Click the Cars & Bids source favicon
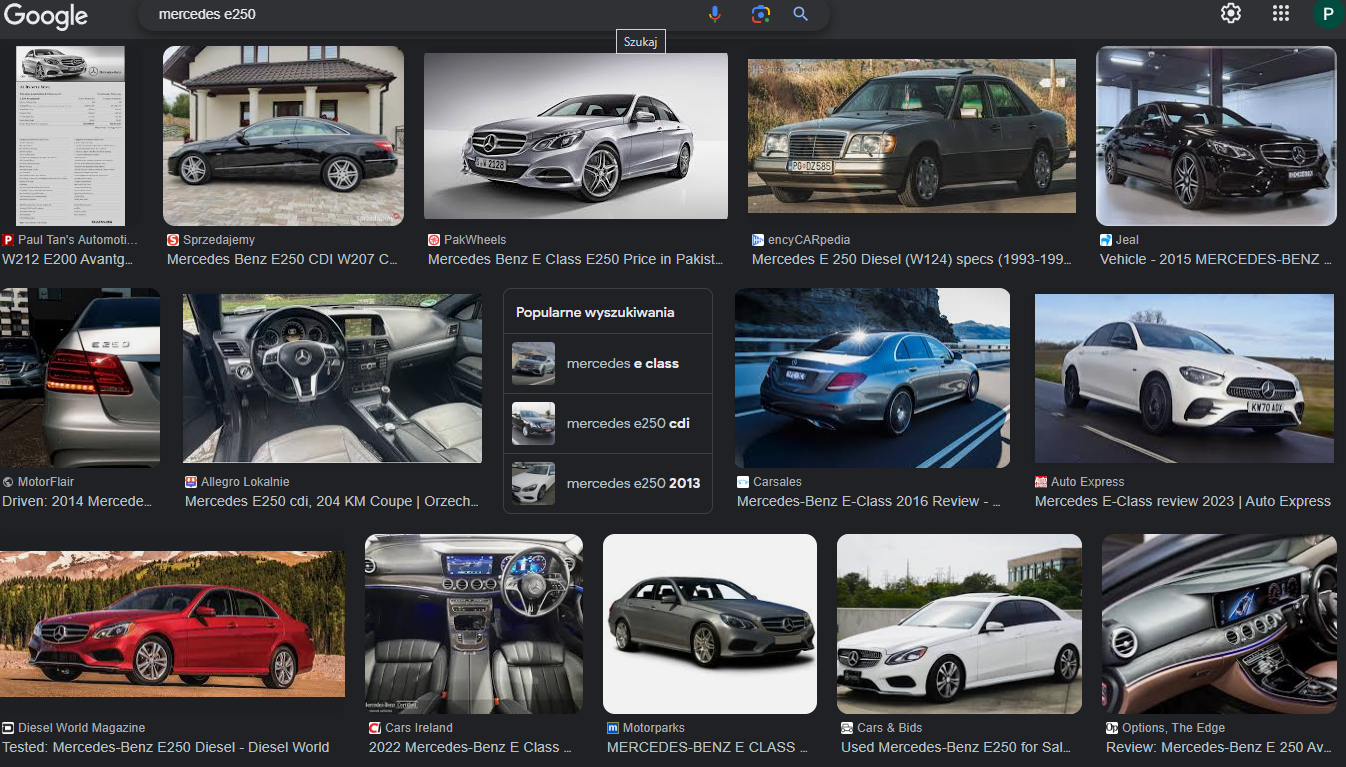This screenshot has width=1346, height=767. click(x=847, y=728)
